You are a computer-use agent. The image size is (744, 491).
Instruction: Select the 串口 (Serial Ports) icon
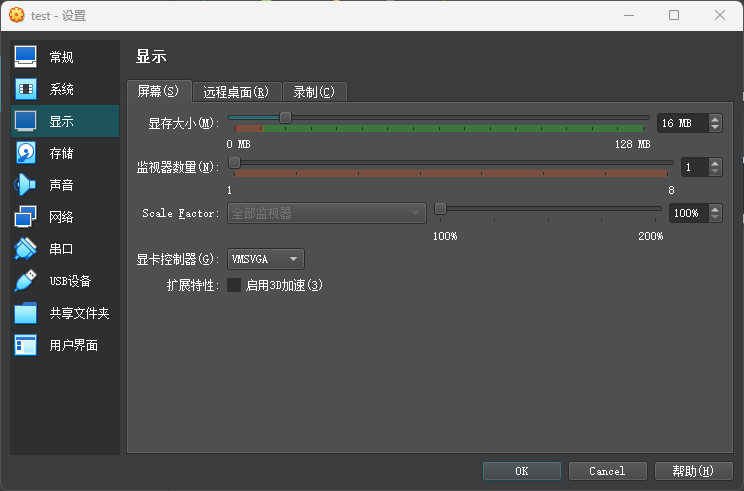click(x=25, y=249)
